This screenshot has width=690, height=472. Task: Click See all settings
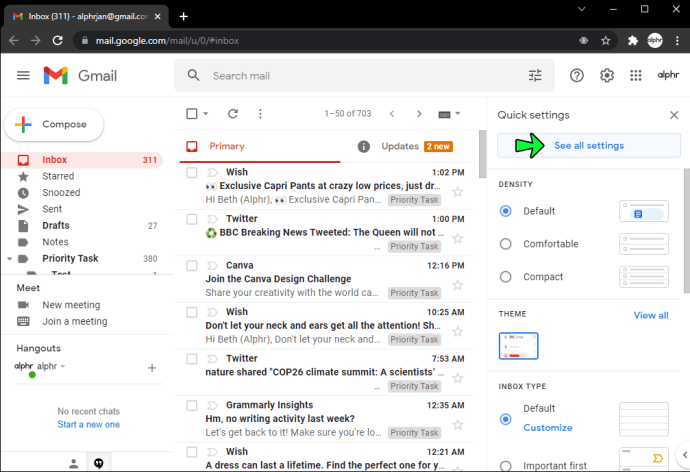[589, 146]
